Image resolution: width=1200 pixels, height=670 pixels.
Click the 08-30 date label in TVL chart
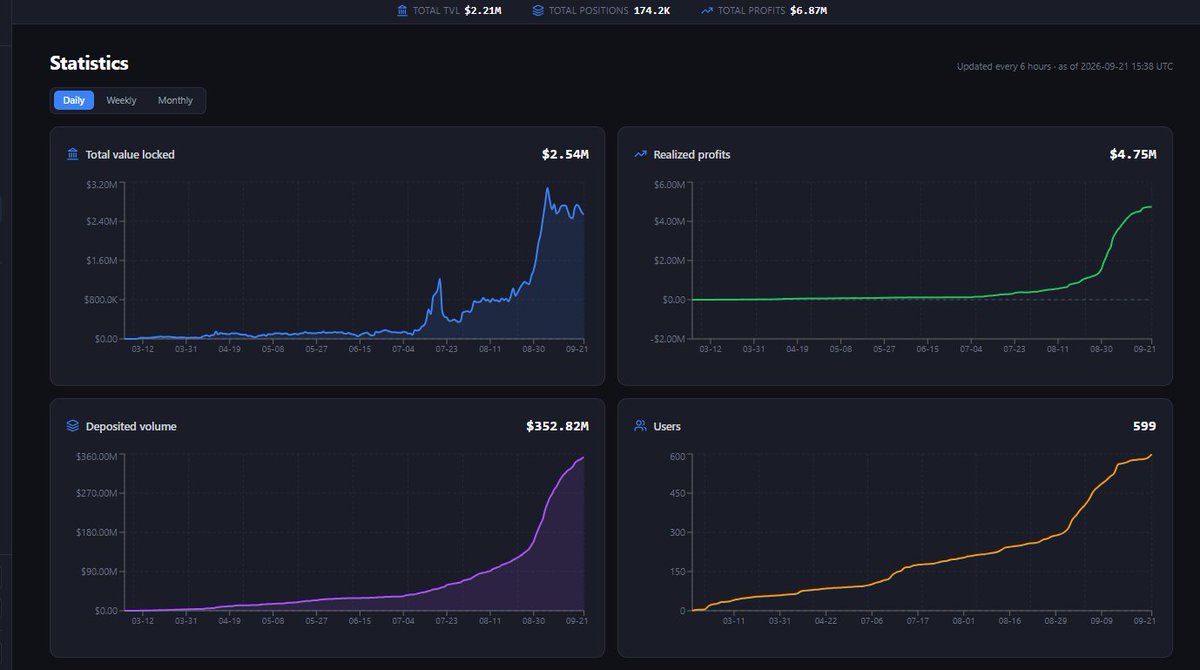pyautogui.click(x=533, y=349)
